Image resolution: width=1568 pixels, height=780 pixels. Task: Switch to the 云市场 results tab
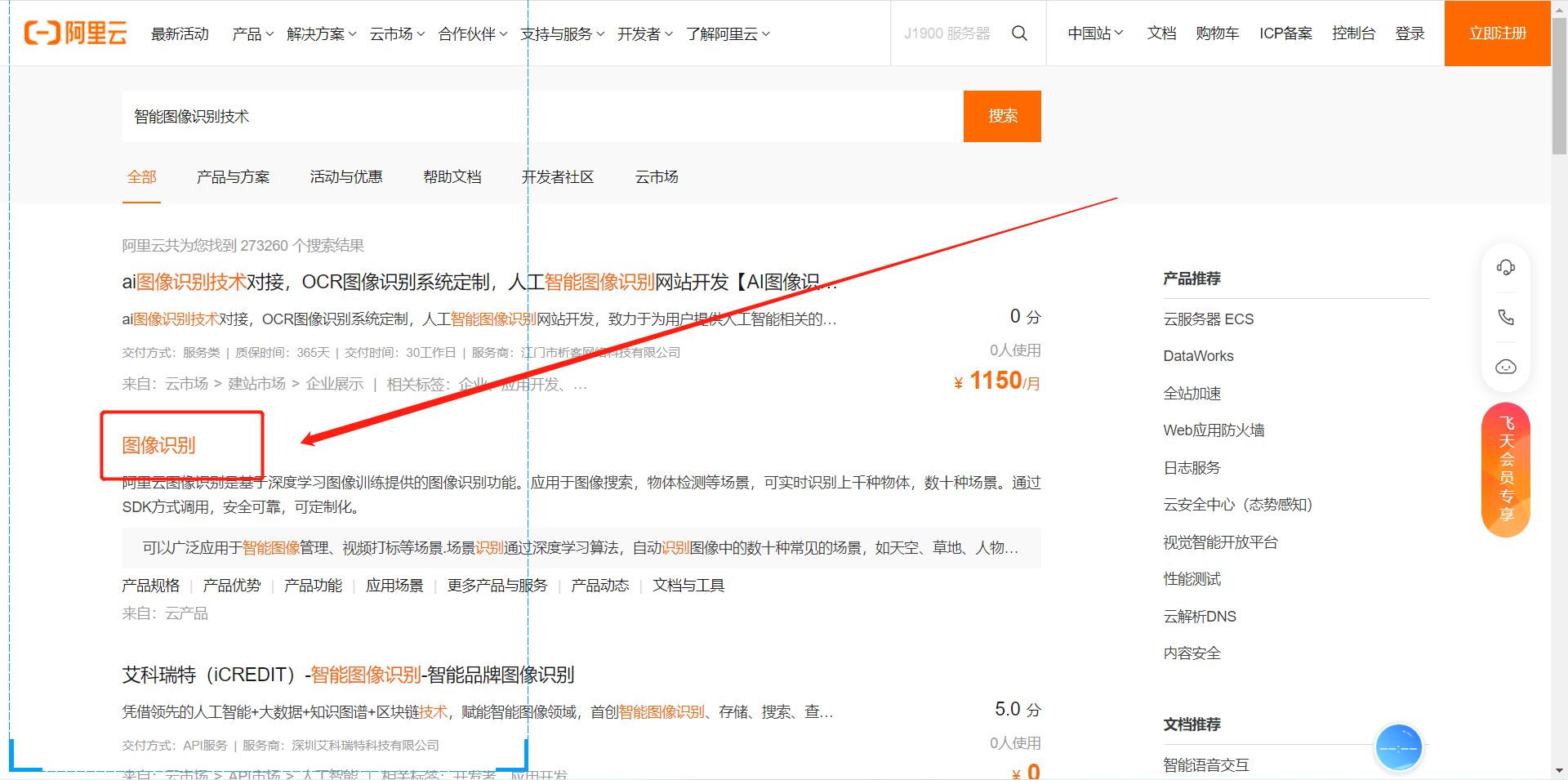[x=657, y=176]
